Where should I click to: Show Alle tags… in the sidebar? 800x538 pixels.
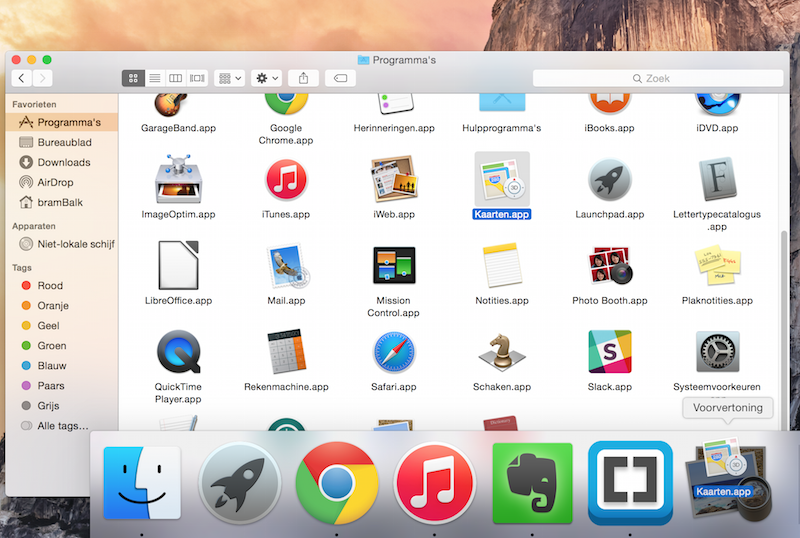pyautogui.click(x=62, y=426)
